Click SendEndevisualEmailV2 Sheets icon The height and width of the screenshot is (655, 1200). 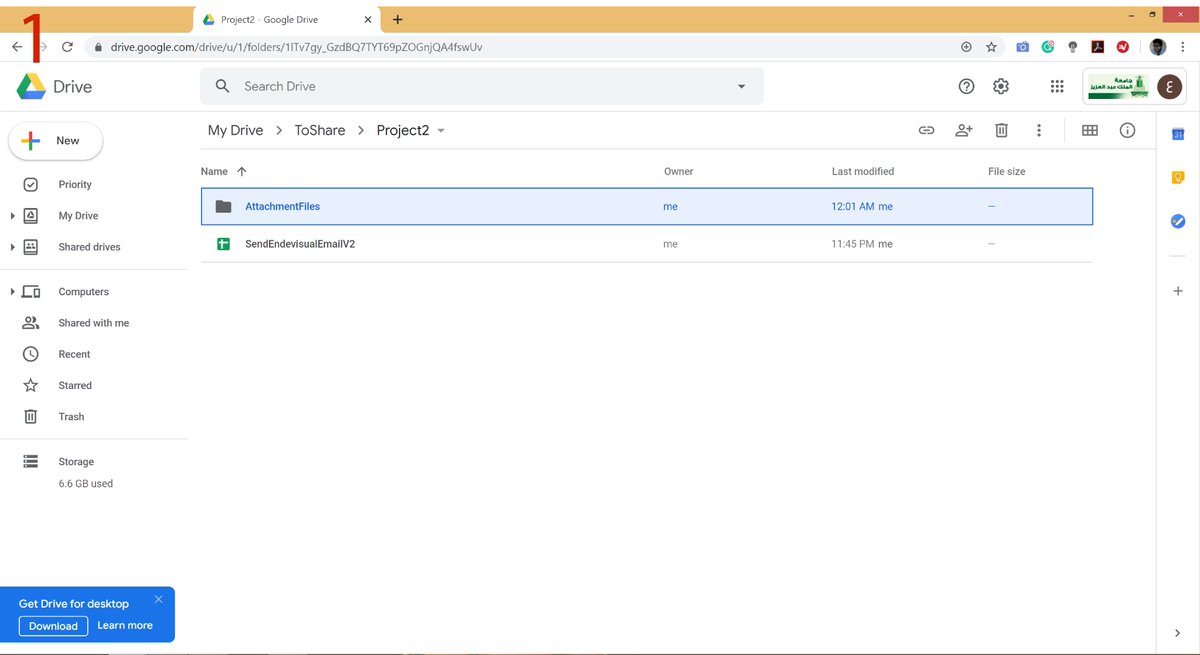coord(224,244)
